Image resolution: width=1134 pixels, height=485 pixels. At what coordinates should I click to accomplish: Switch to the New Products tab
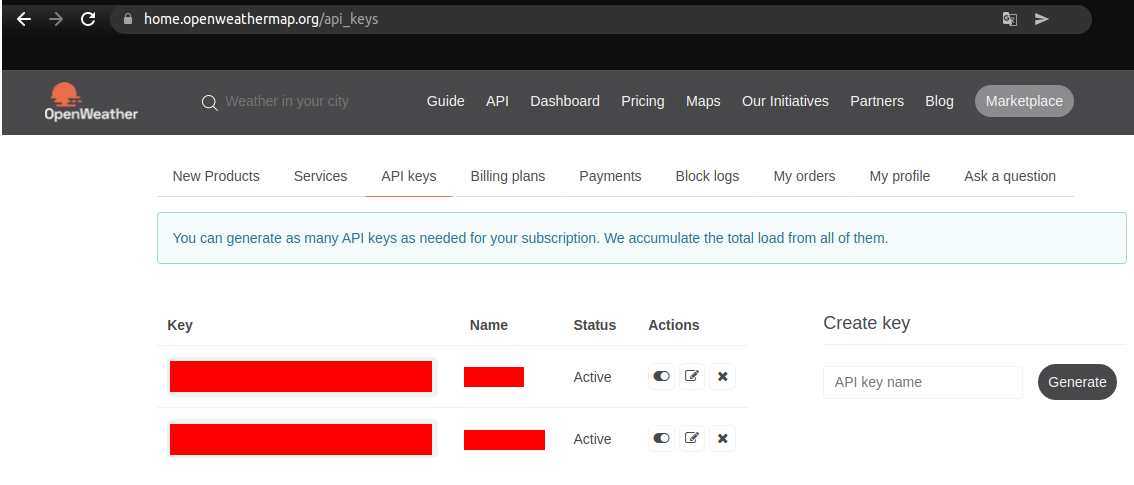tap(216, 176)
